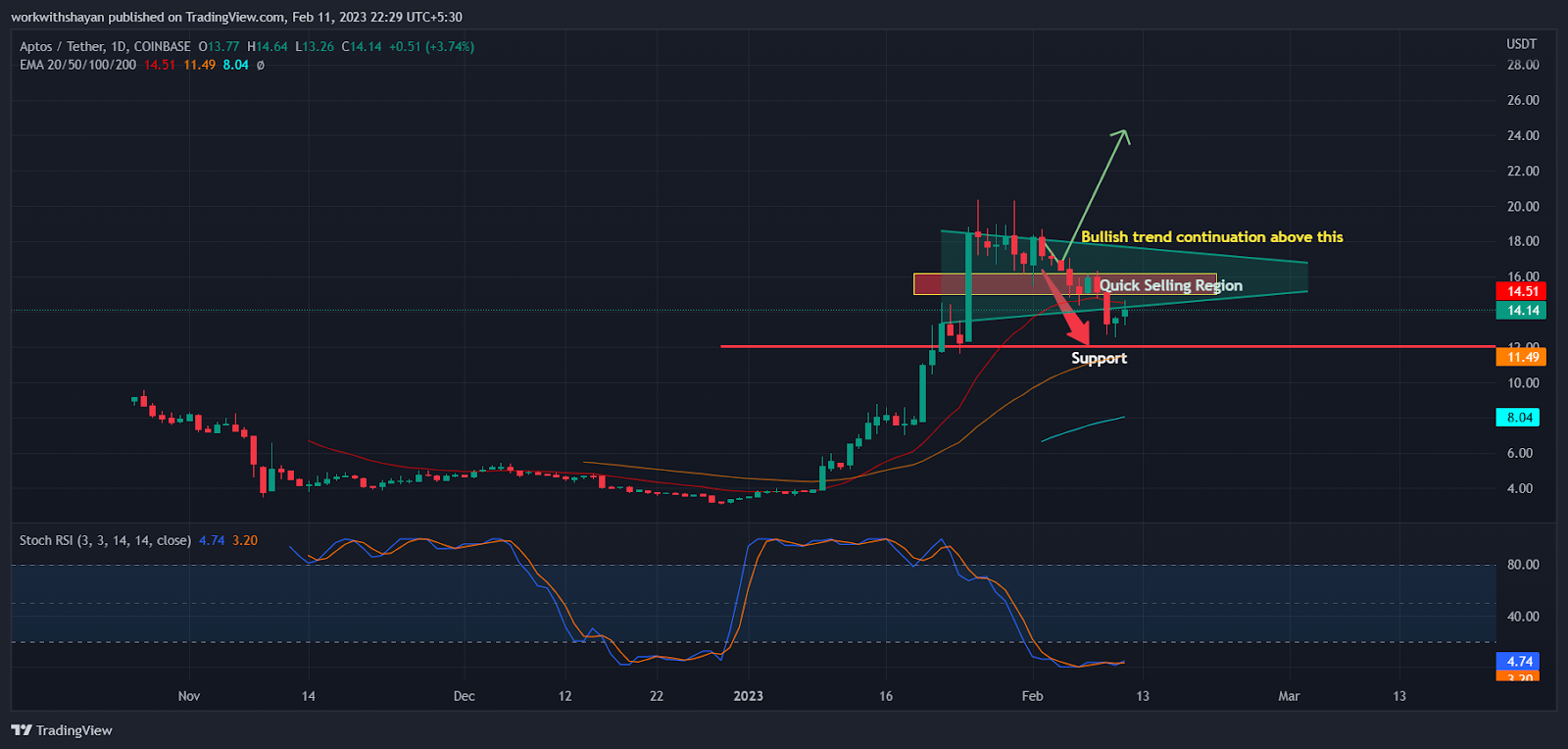
Task: Select the yellow-bordered red selling zone rectangle
Action: pos(980,284)
